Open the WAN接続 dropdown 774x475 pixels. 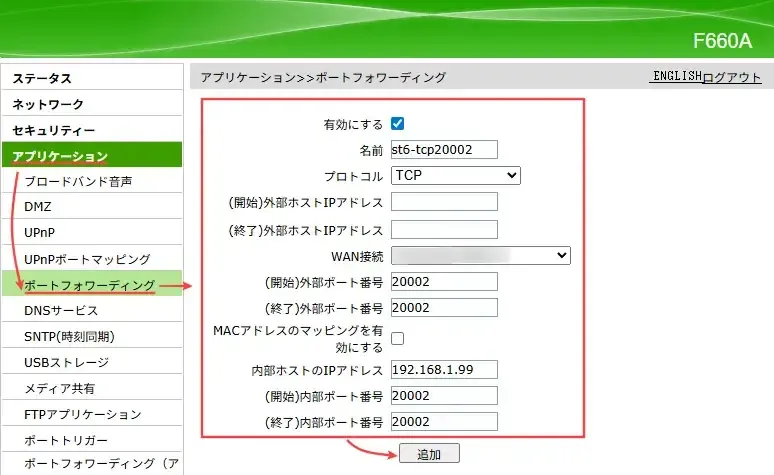481,255
